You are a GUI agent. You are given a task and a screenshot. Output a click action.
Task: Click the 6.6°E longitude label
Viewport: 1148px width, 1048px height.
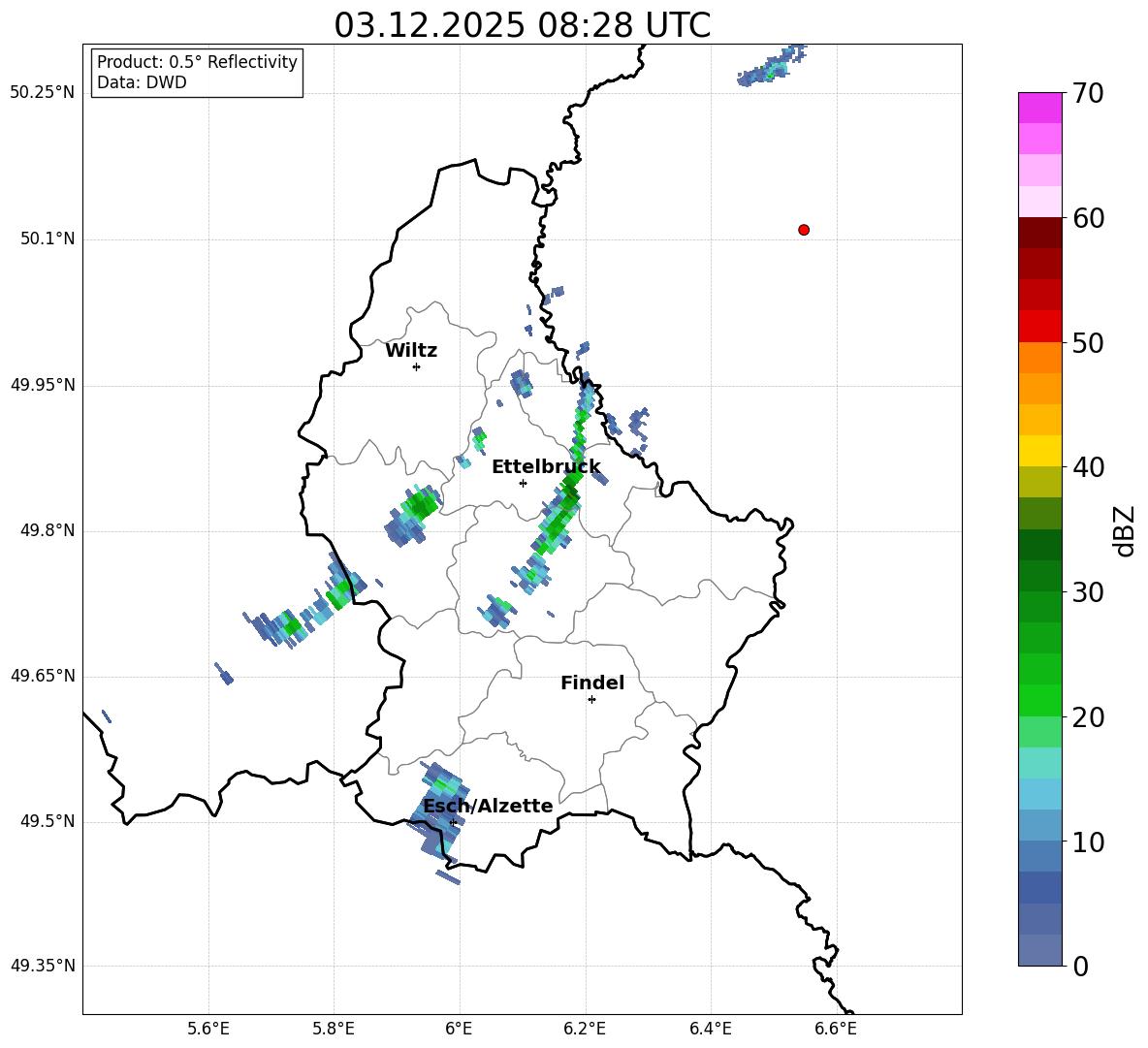point(836,1029)
